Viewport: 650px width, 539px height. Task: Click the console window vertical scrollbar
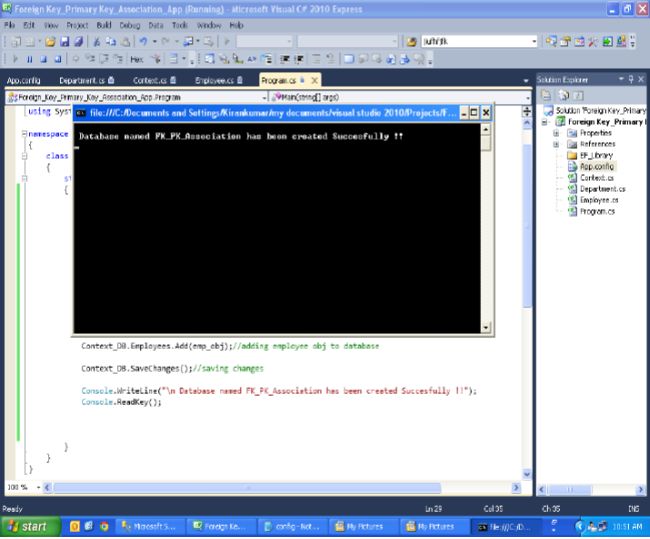(487, 230)
